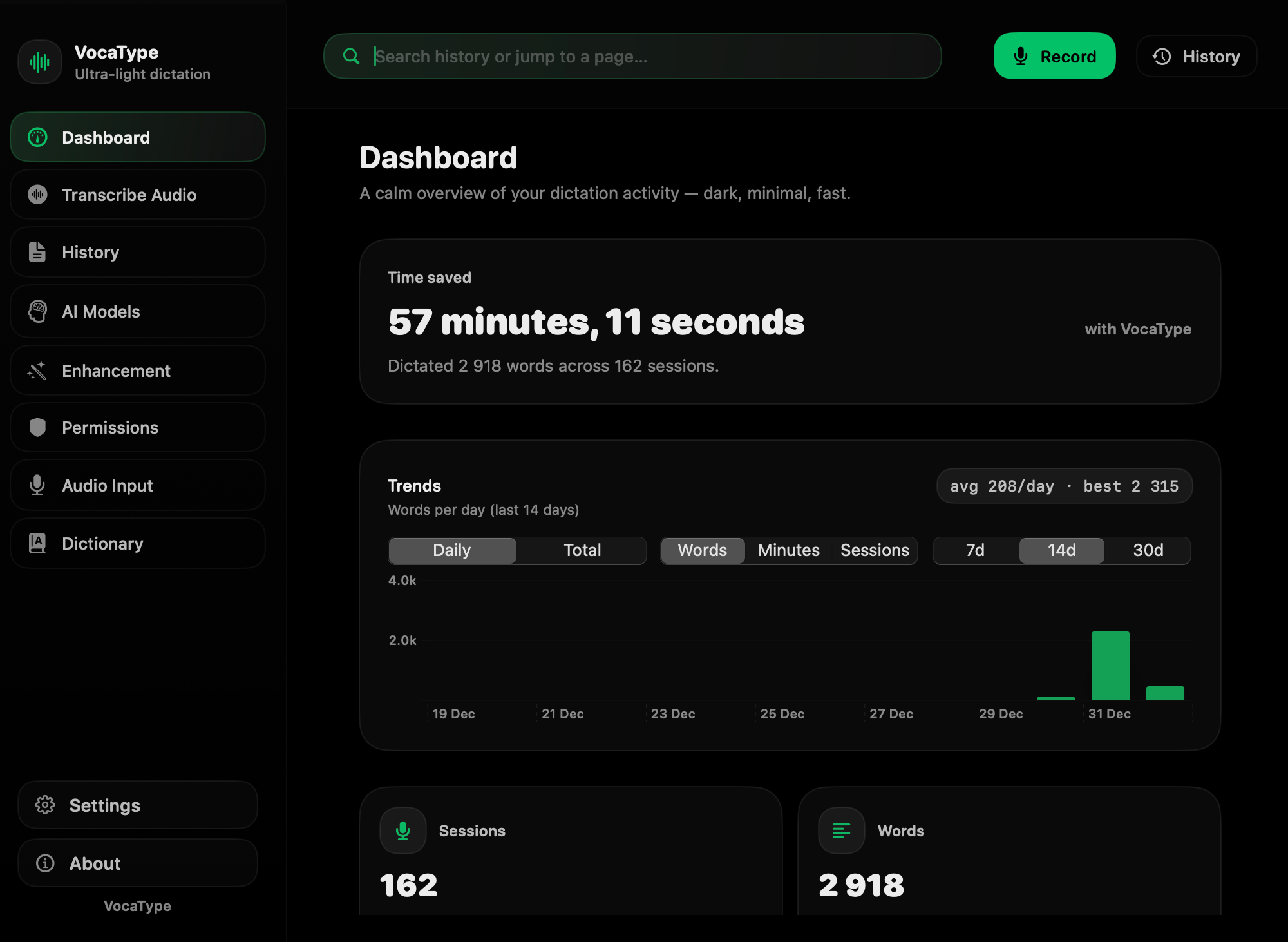Click the Transcribe Audio waveform icon
Viewport: 1288px width, 942px height.
tap(38, 195)
